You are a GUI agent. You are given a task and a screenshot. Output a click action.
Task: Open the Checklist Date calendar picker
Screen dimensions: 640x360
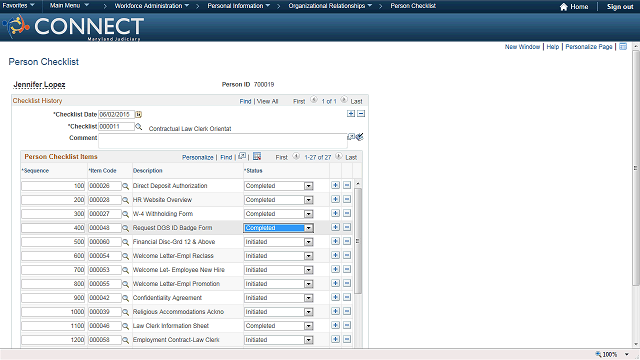(138, 115)
